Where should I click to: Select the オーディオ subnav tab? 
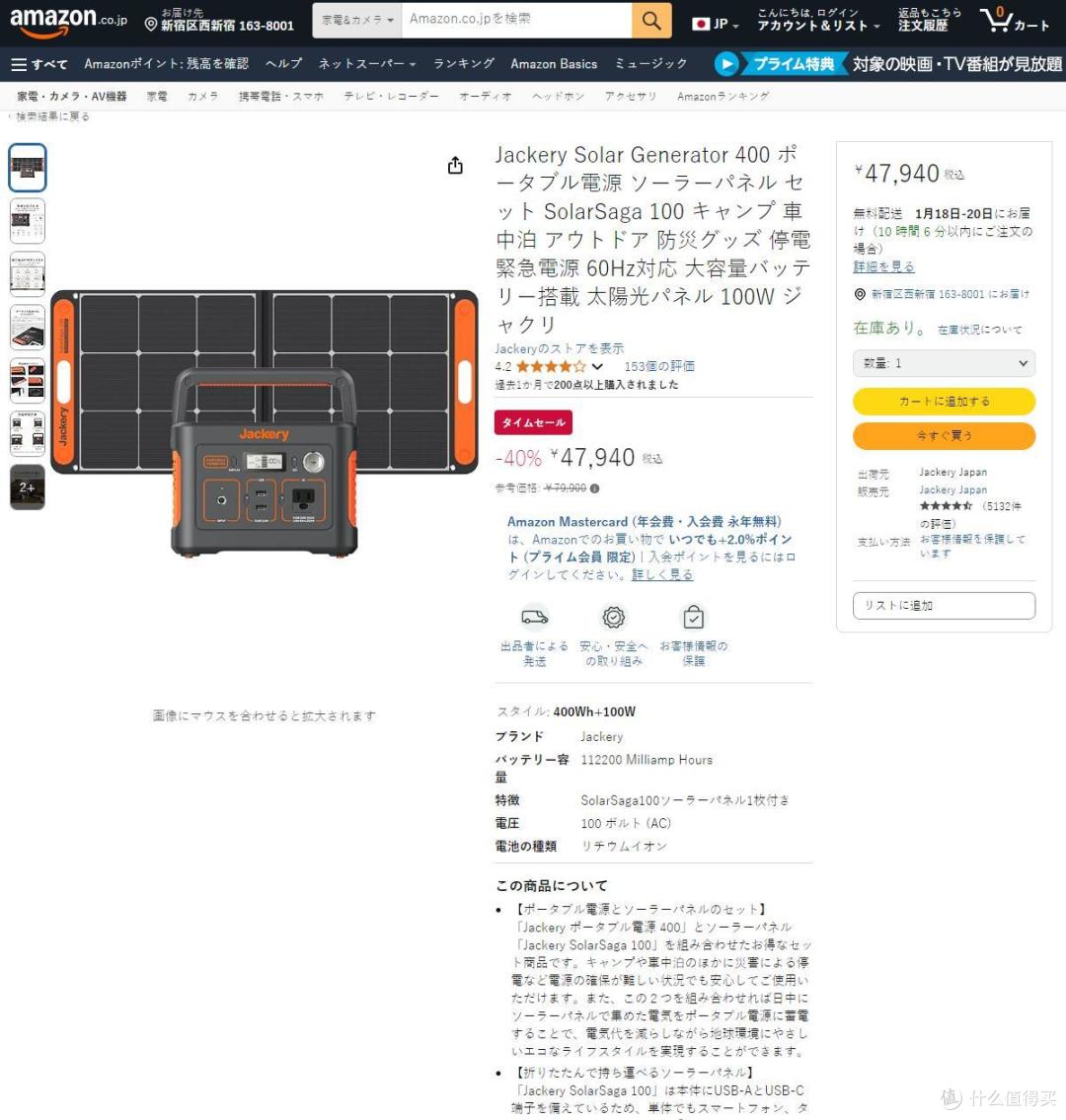click(486, 96)
